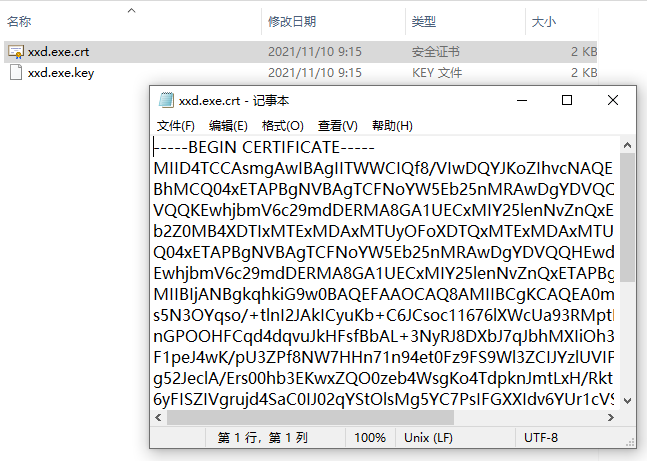Screen dimensions: 647x461
Task: Click the Notepad icon in title bar
Action: [x=166, y=100]
